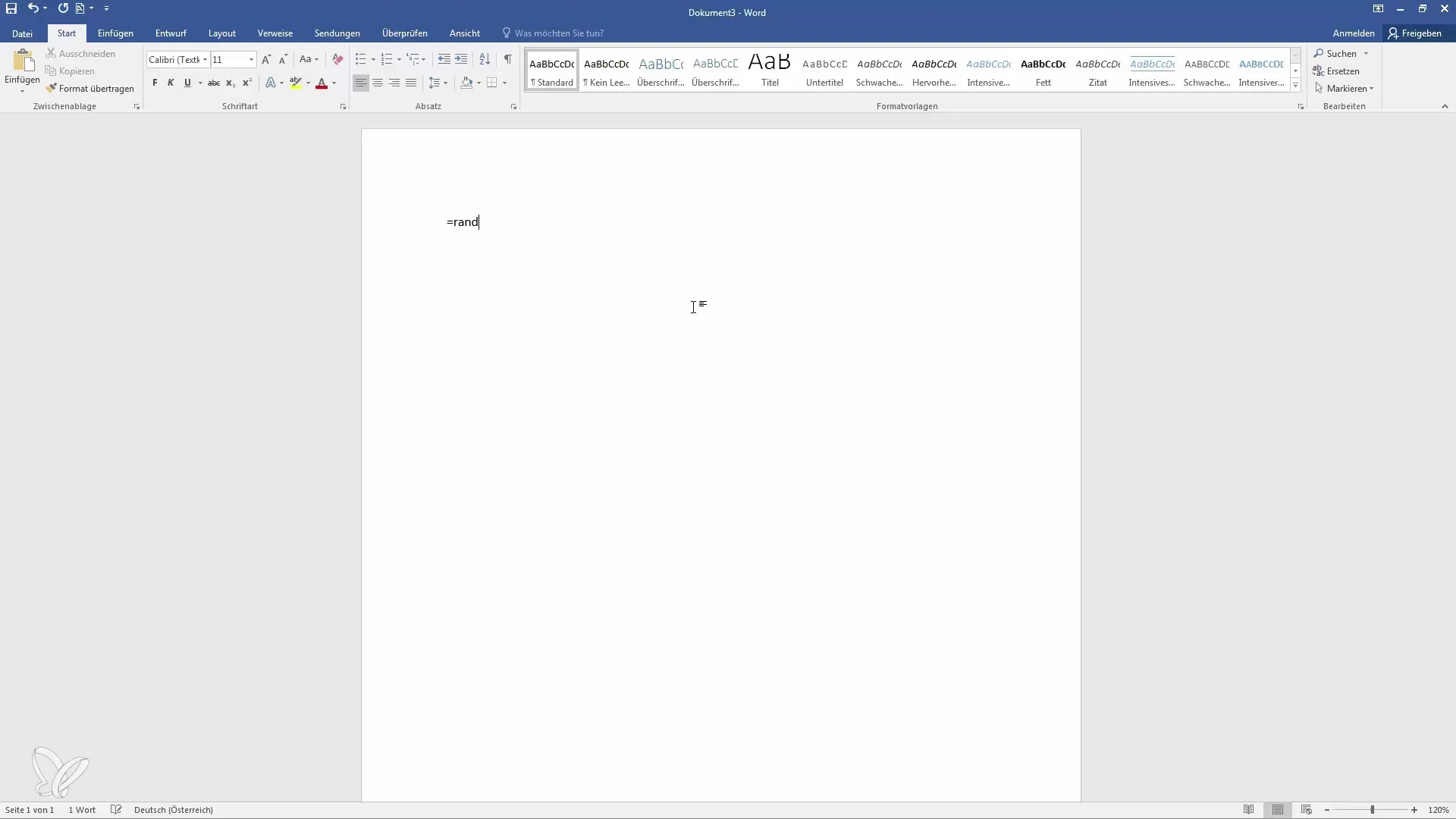Click Anmelden to sign in
Screen dimensions: 1456x819
1354,33
